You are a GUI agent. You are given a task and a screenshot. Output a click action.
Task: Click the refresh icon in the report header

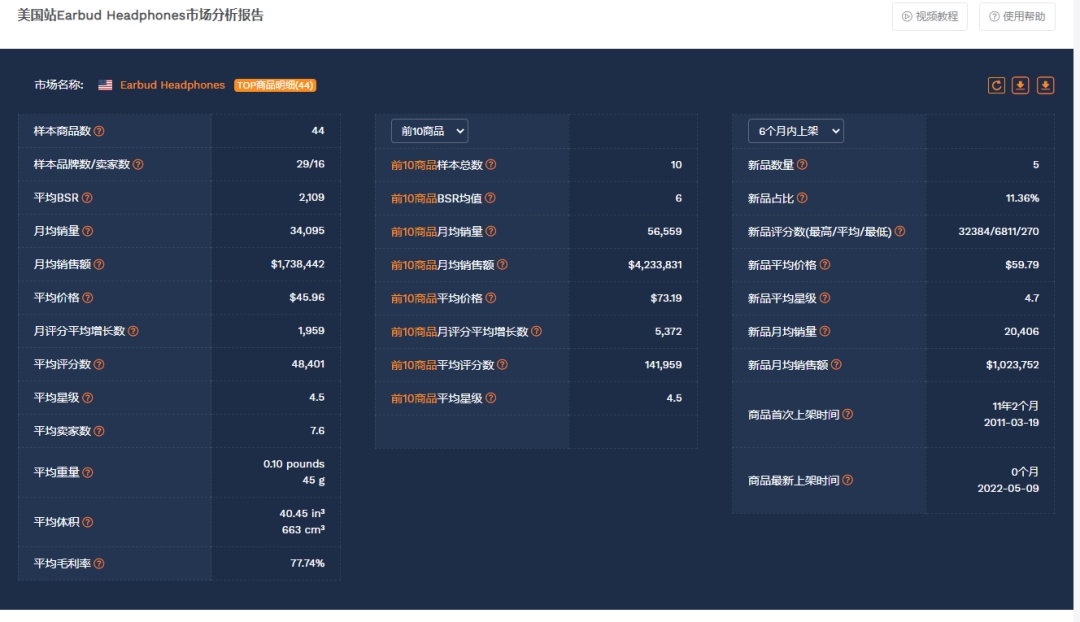[x=996, y=85]
